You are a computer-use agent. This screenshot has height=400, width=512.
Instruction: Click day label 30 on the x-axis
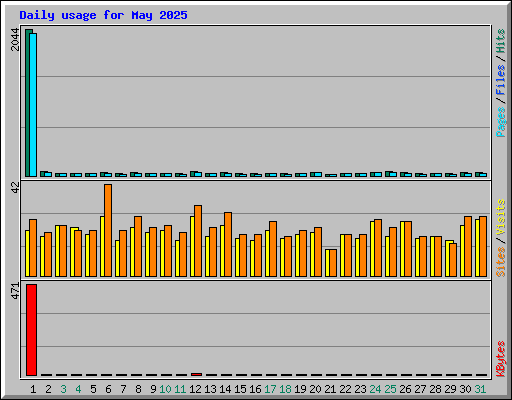[465, 389]
